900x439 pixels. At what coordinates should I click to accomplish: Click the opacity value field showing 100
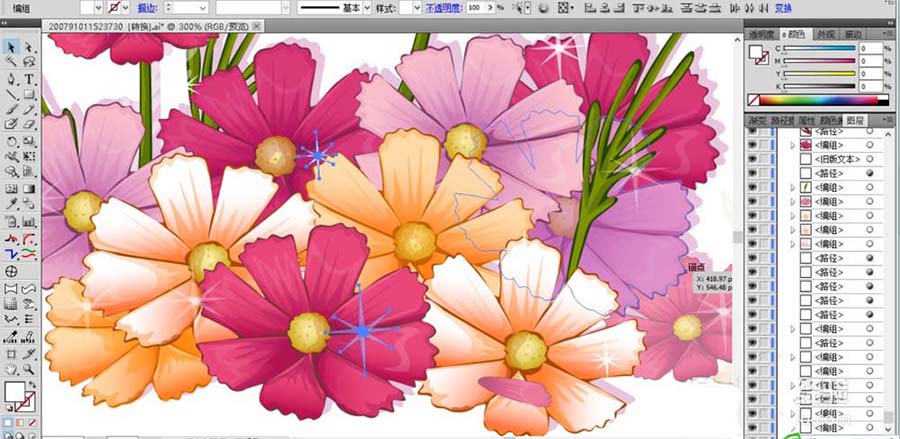click(x=475, y=8)
